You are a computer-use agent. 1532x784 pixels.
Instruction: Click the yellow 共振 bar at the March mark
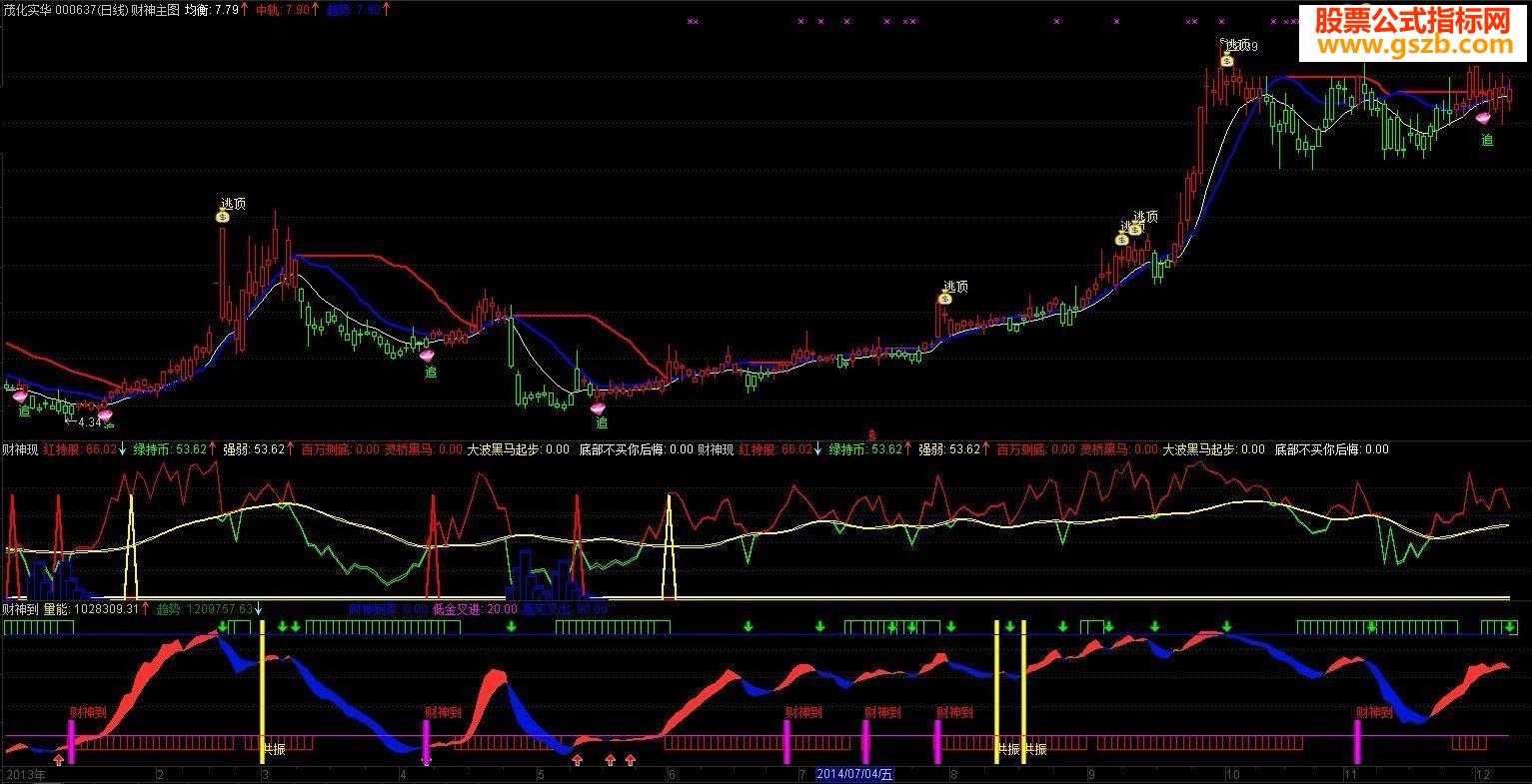pyautogui.click(x=263, y=691)
